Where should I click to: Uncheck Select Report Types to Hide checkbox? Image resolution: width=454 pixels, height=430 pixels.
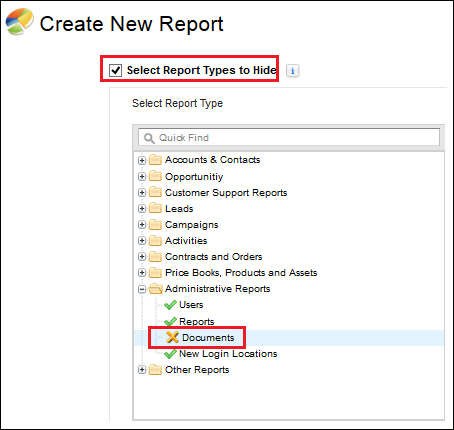(x=115, y=70)
